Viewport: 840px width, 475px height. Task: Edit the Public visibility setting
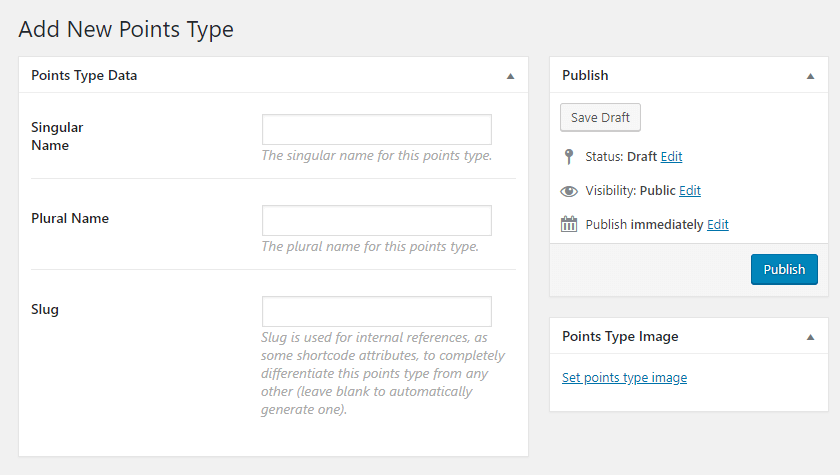pyautogui.click(x=690, y=191)
